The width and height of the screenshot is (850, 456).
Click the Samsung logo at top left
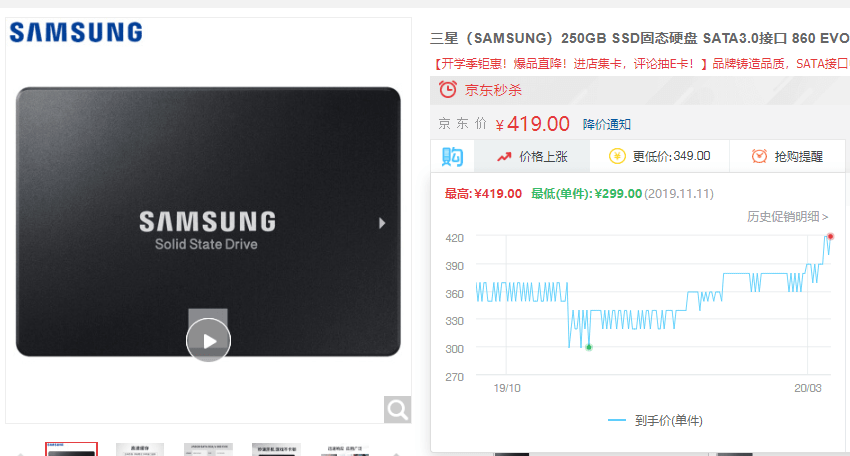pos(76,32)
